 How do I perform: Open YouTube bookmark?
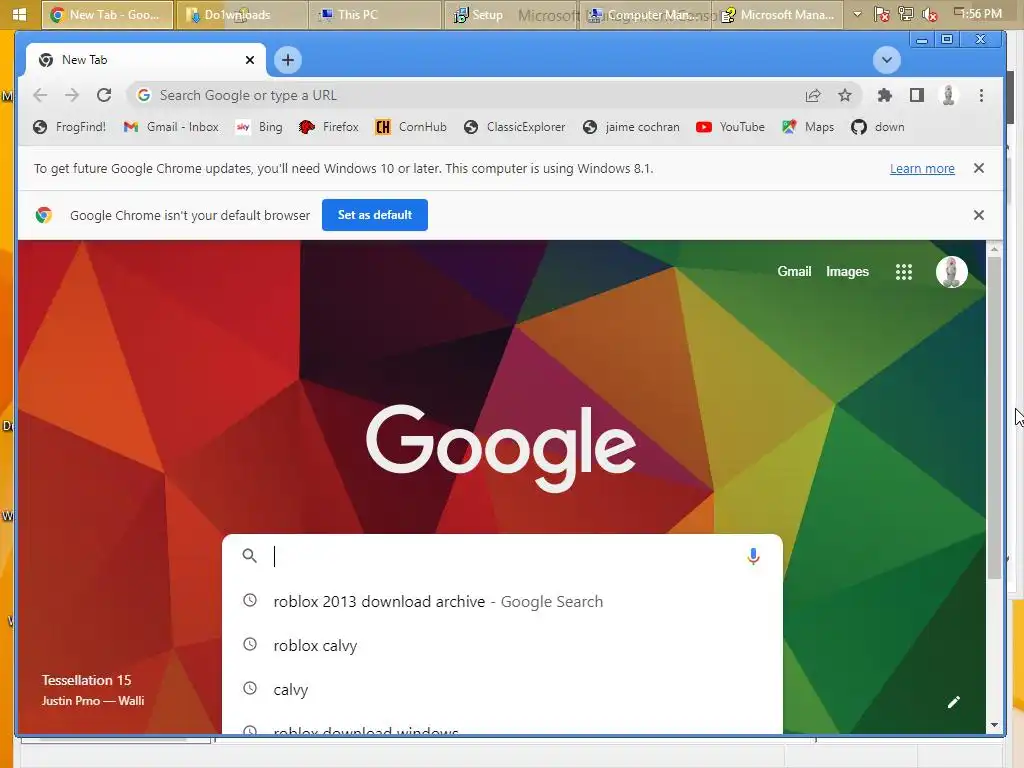(x=730, y=127)
